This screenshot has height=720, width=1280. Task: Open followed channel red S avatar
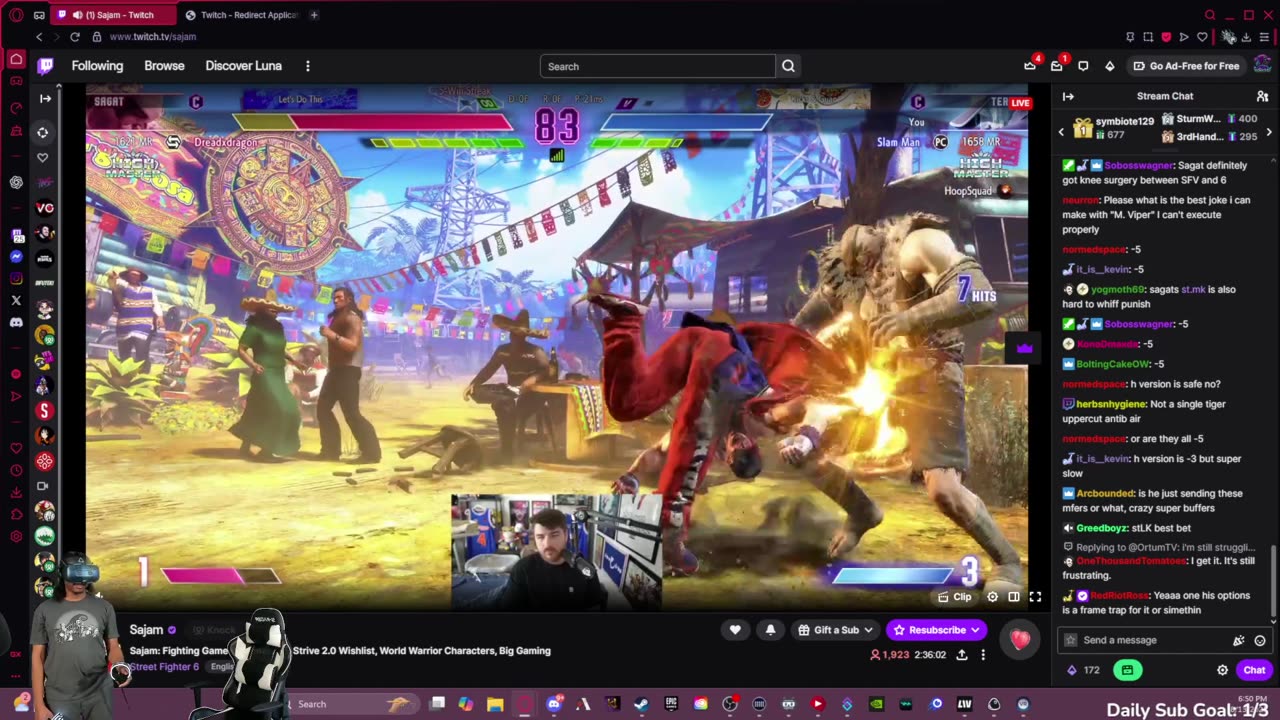(x=45, y=410)
